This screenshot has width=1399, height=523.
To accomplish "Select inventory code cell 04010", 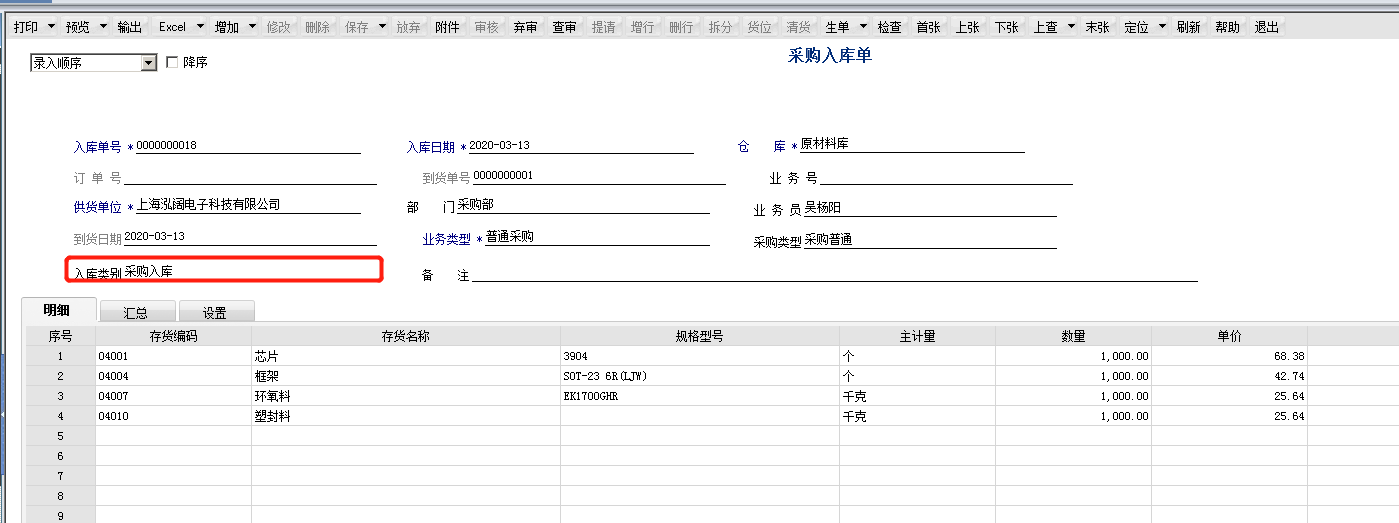I will tap(173, 416).
